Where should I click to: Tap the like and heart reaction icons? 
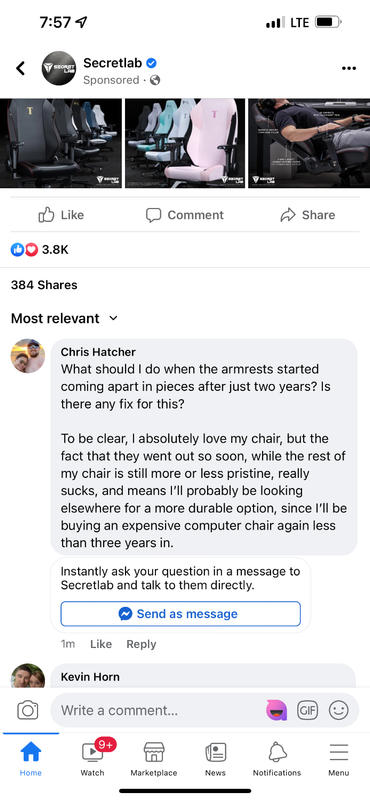[24, 249]
